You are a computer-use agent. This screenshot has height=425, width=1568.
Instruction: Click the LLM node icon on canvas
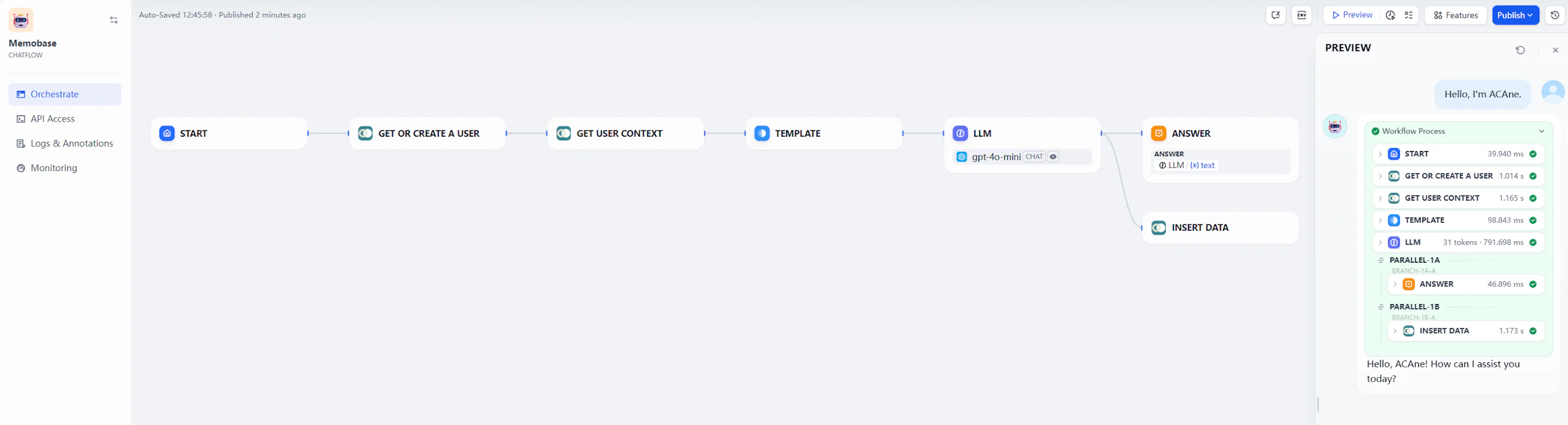tap(960, 133)
